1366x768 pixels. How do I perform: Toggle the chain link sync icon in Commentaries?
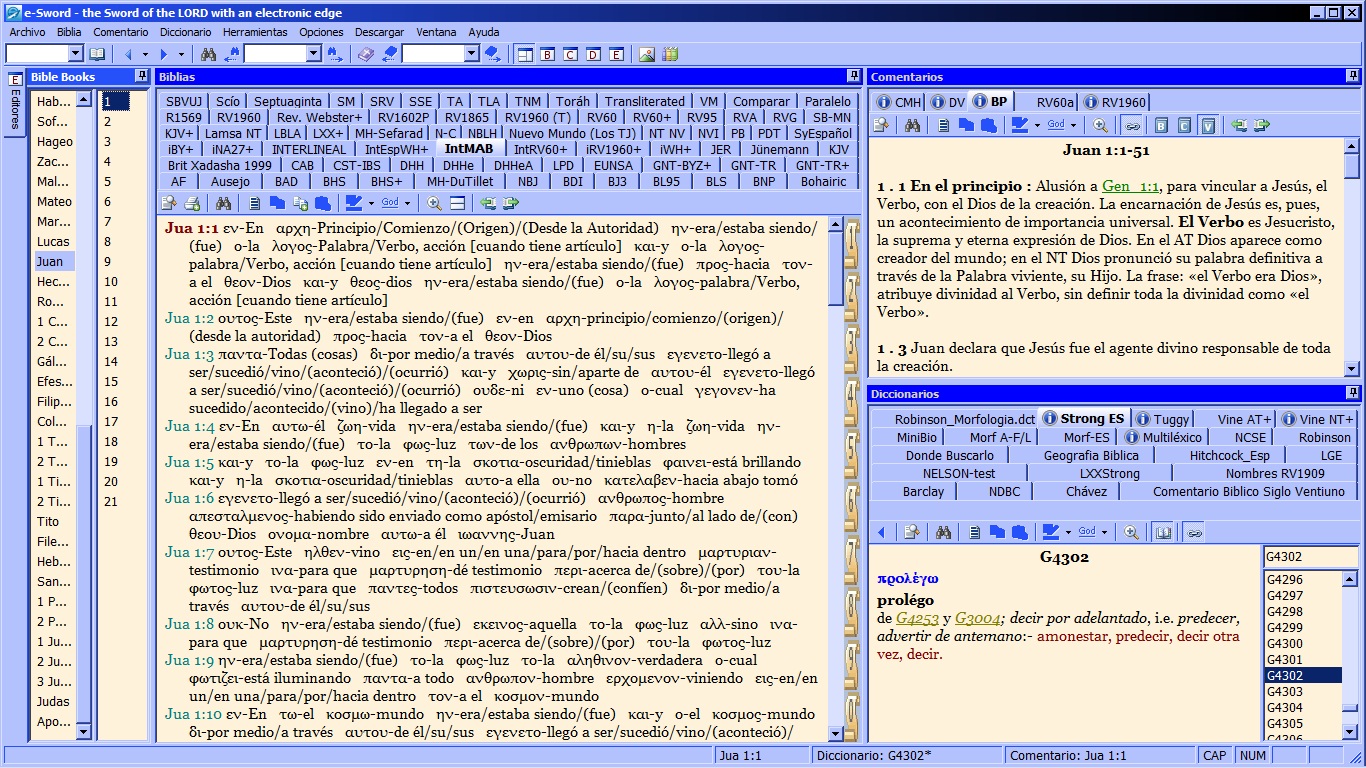(x=1133, y=124)
